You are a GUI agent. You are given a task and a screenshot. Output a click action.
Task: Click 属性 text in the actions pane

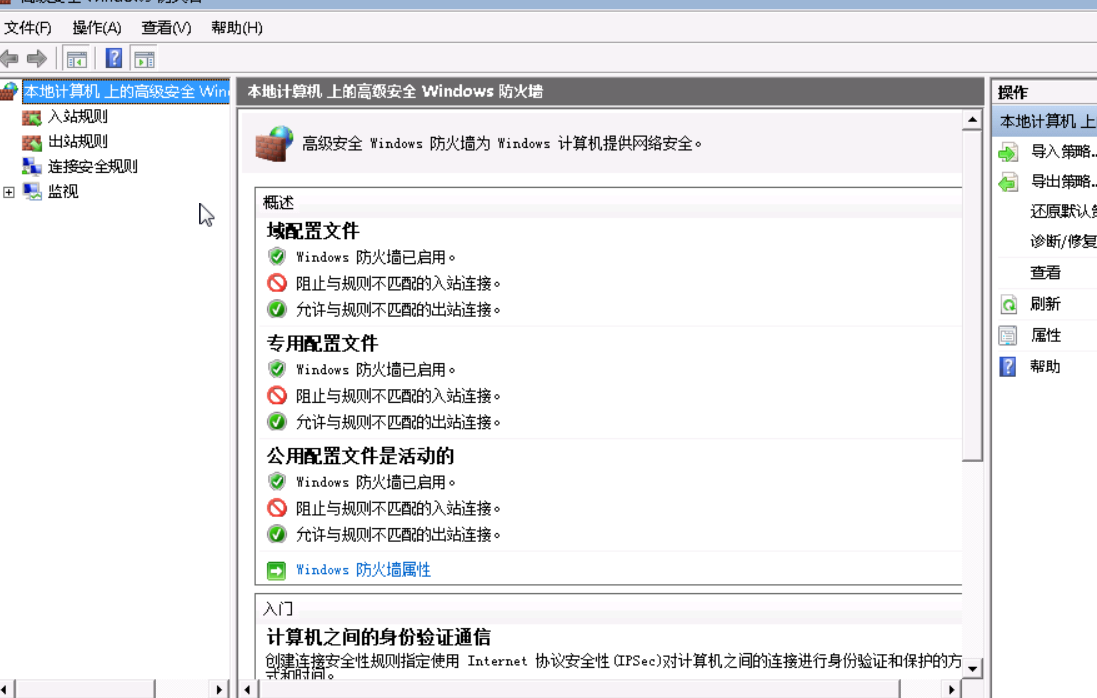pyautogui.click(x=1045, y=335)
